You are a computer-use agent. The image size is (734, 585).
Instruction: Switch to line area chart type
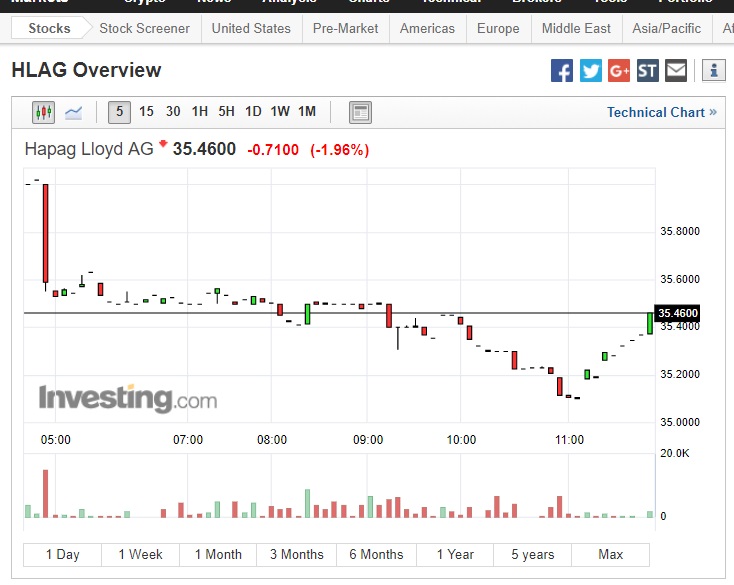tap(73, 112)
